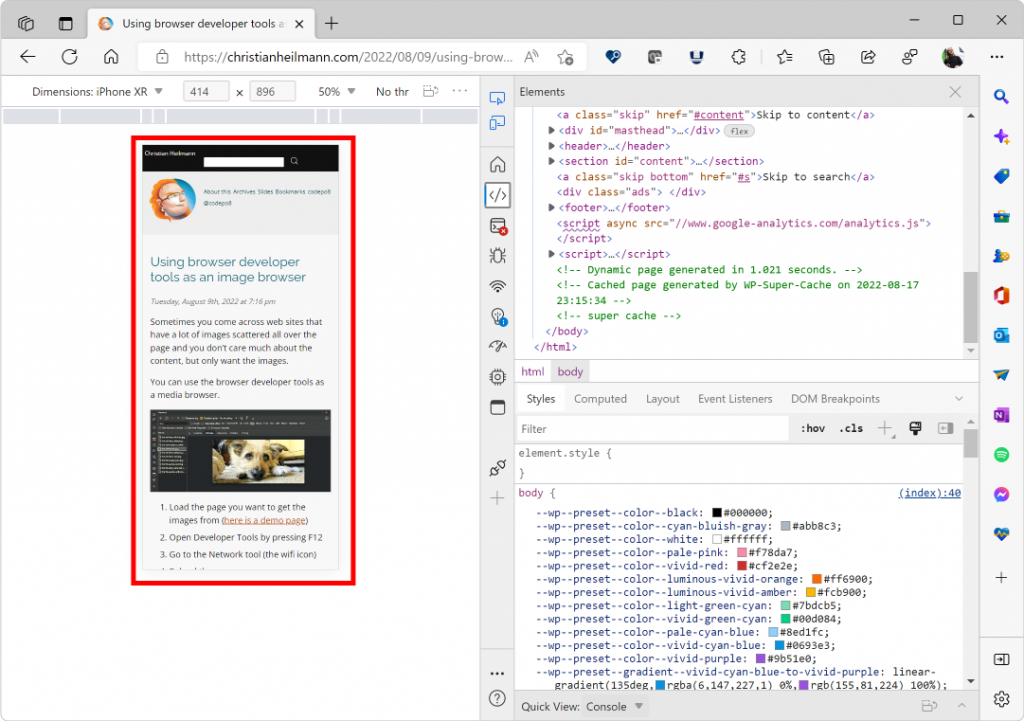Open Tools briefcase icon in sidebar

click(x=1001, y=216)
